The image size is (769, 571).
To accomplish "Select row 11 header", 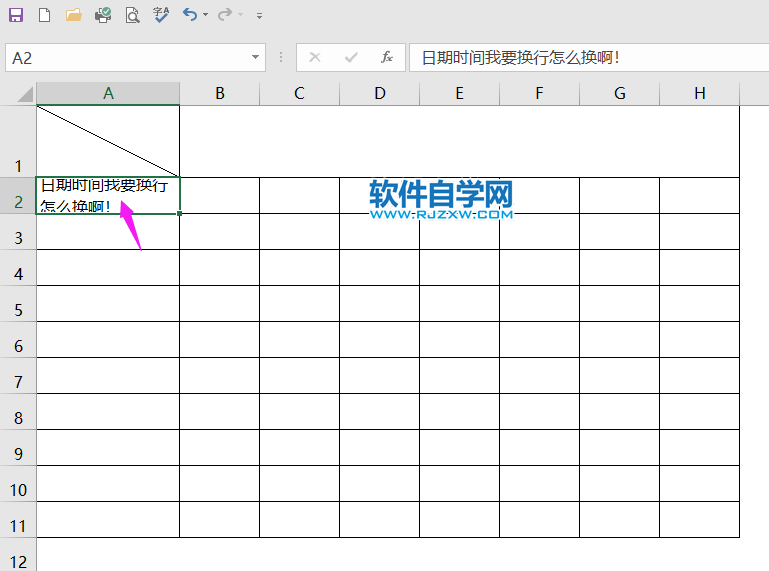I will (18, 519).
